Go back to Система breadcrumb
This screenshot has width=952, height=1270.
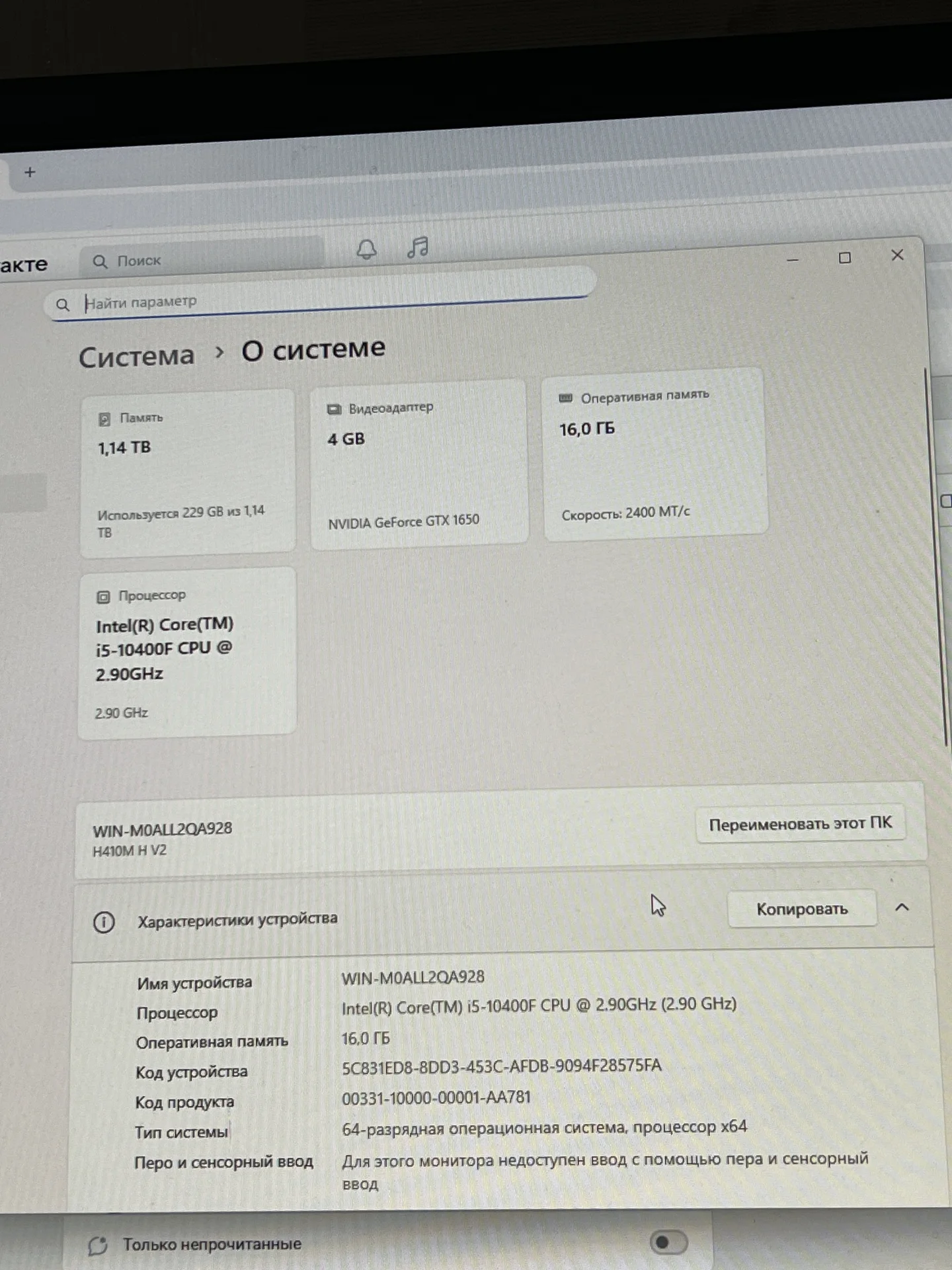137,356
